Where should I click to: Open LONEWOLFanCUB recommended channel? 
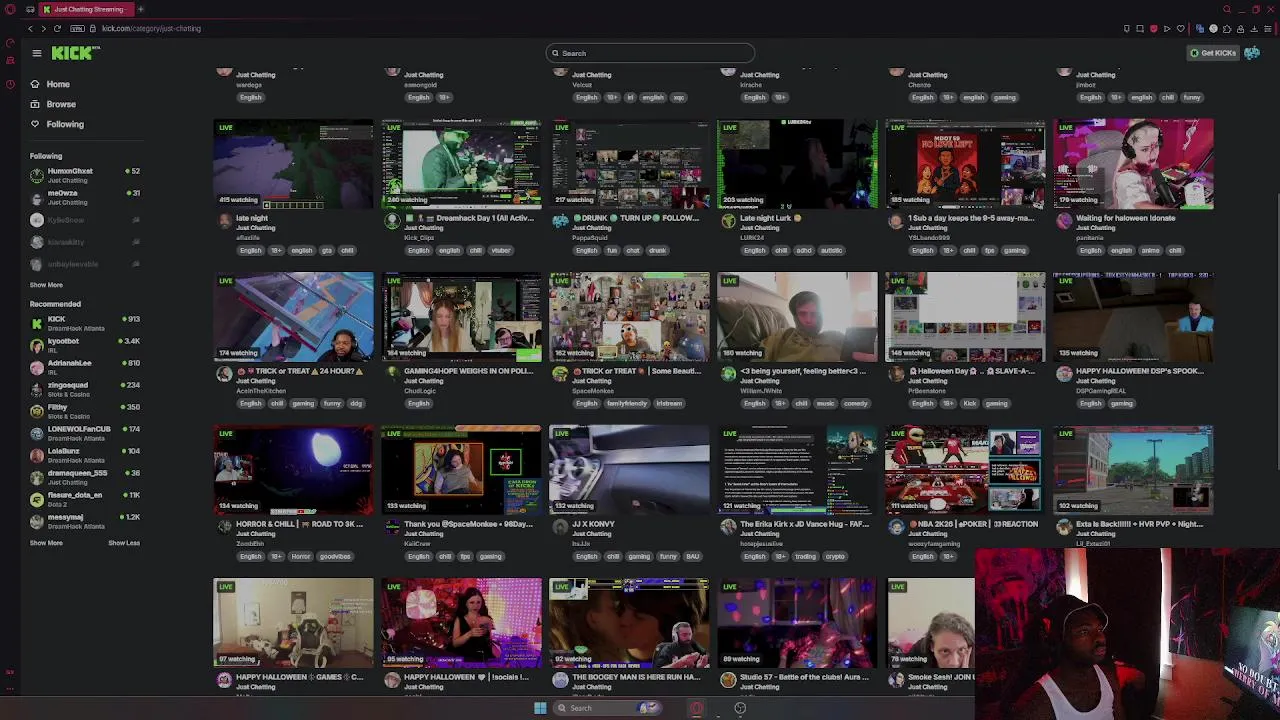pyautogui.click(x=86, y=433)
